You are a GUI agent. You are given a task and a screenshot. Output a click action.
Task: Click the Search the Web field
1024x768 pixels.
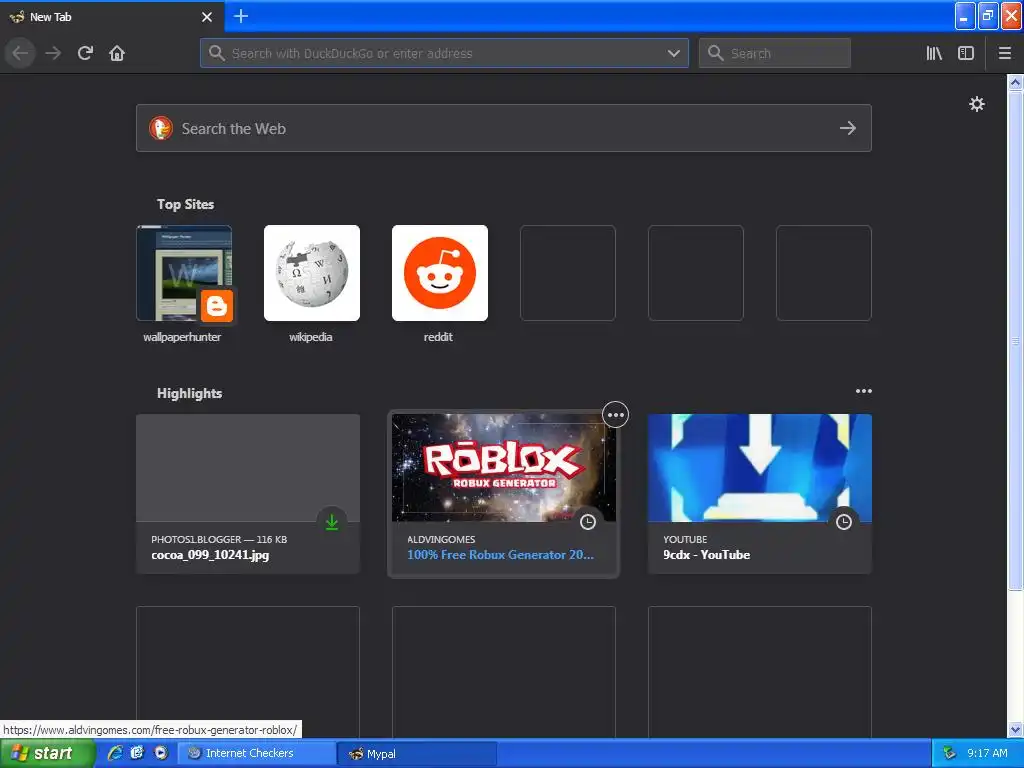coord(504,128)
